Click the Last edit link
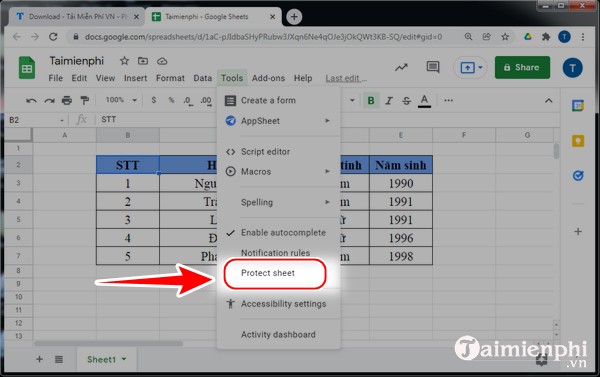 click(x=346, y=78)
